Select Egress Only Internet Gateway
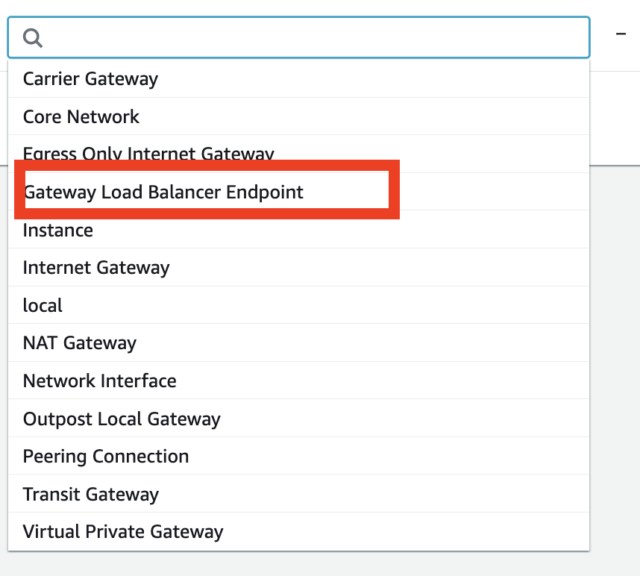Screen dimensions: 640x576 pos(299,154)
